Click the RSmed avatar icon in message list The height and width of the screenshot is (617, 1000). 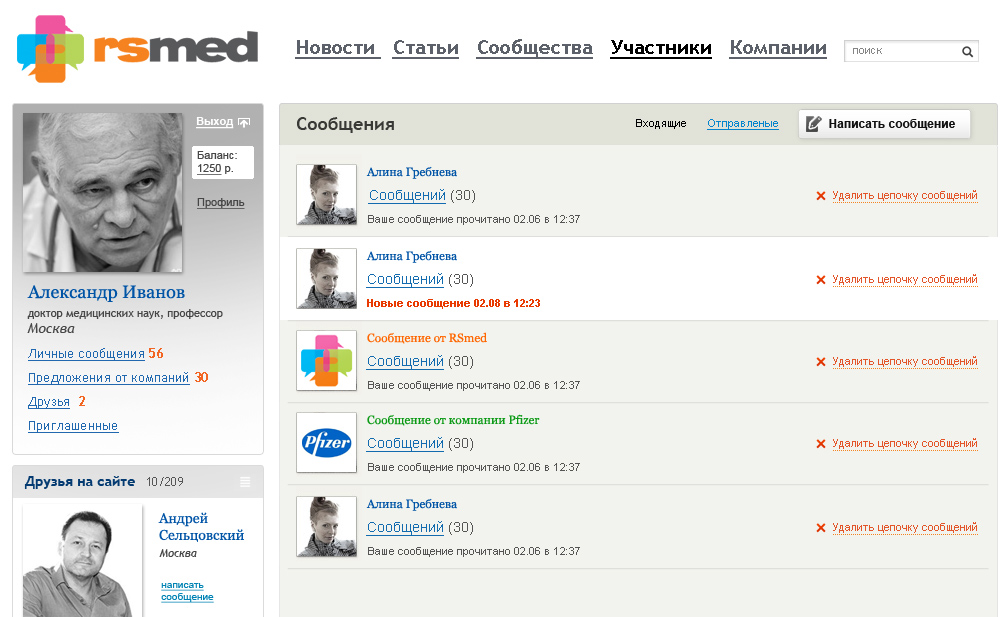(326, 360)
